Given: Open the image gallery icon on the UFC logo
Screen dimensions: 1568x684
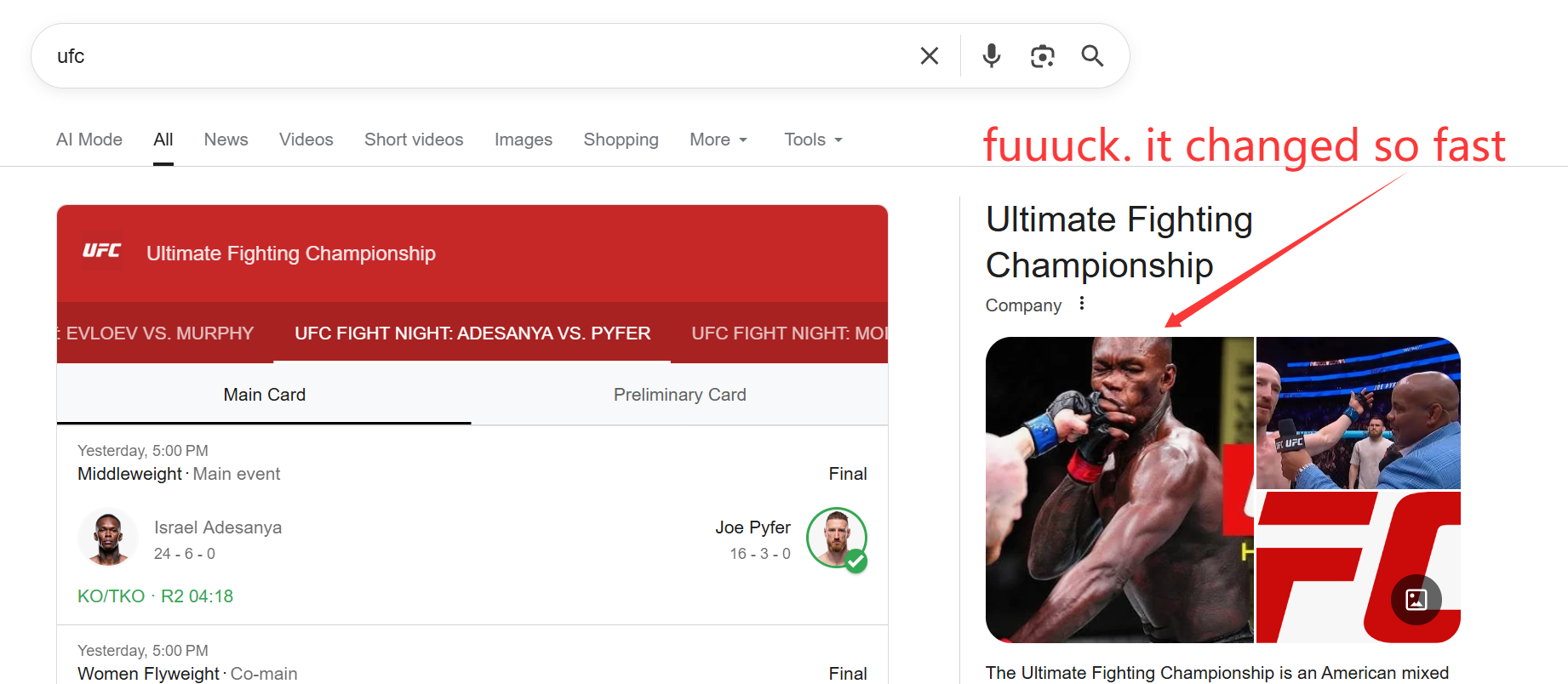Looking at the screenshot, I should click(1416, 600).
